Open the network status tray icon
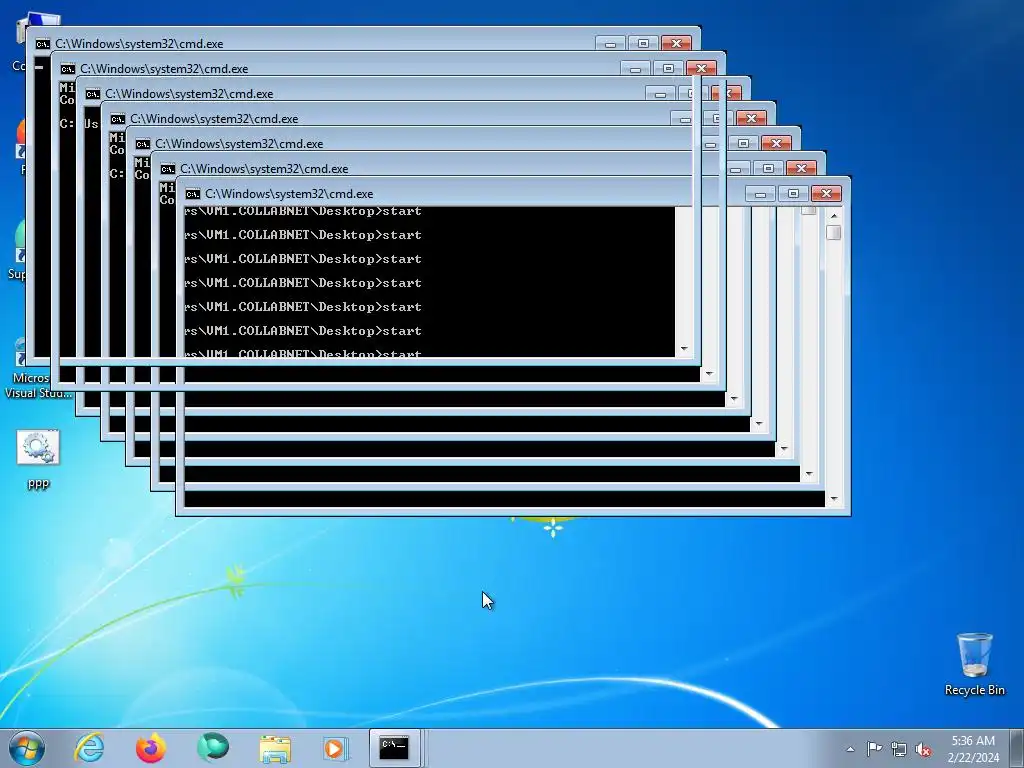This screenshot has height=768, width=1024. [899, 749]
